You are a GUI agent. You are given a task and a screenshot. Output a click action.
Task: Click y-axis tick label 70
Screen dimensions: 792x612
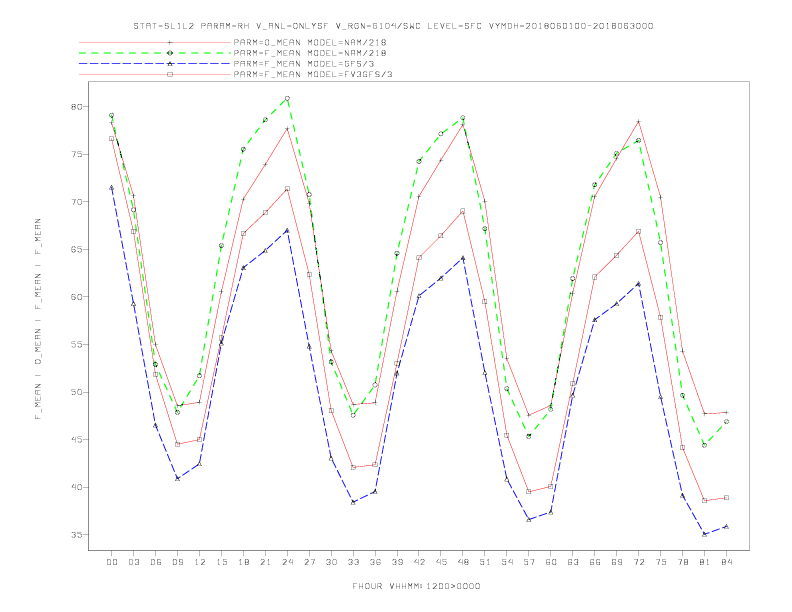76,201
